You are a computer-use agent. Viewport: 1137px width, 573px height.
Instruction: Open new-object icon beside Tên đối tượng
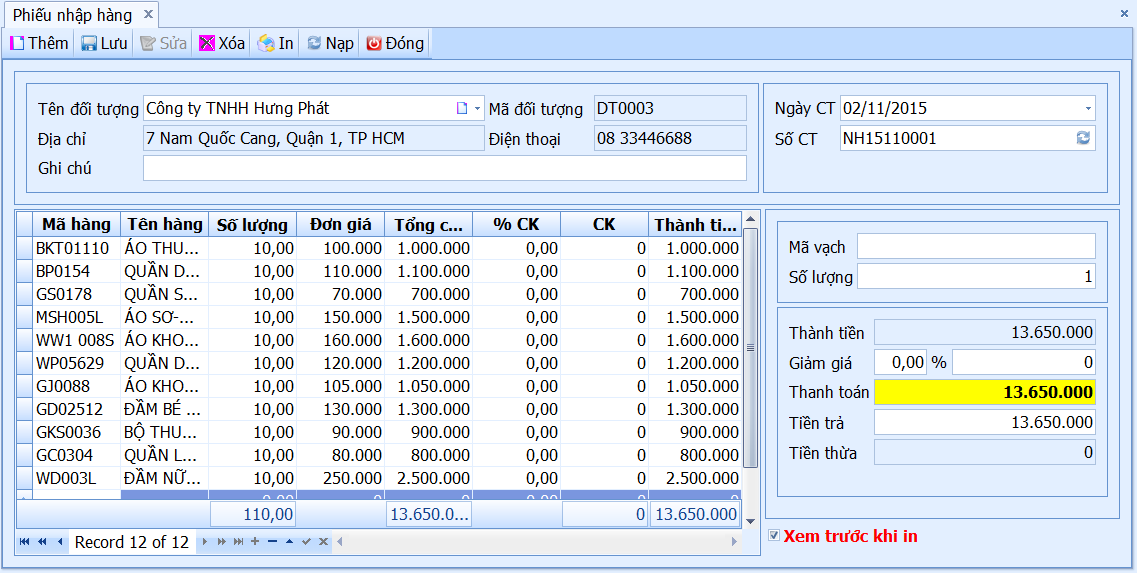click(462, 109)
